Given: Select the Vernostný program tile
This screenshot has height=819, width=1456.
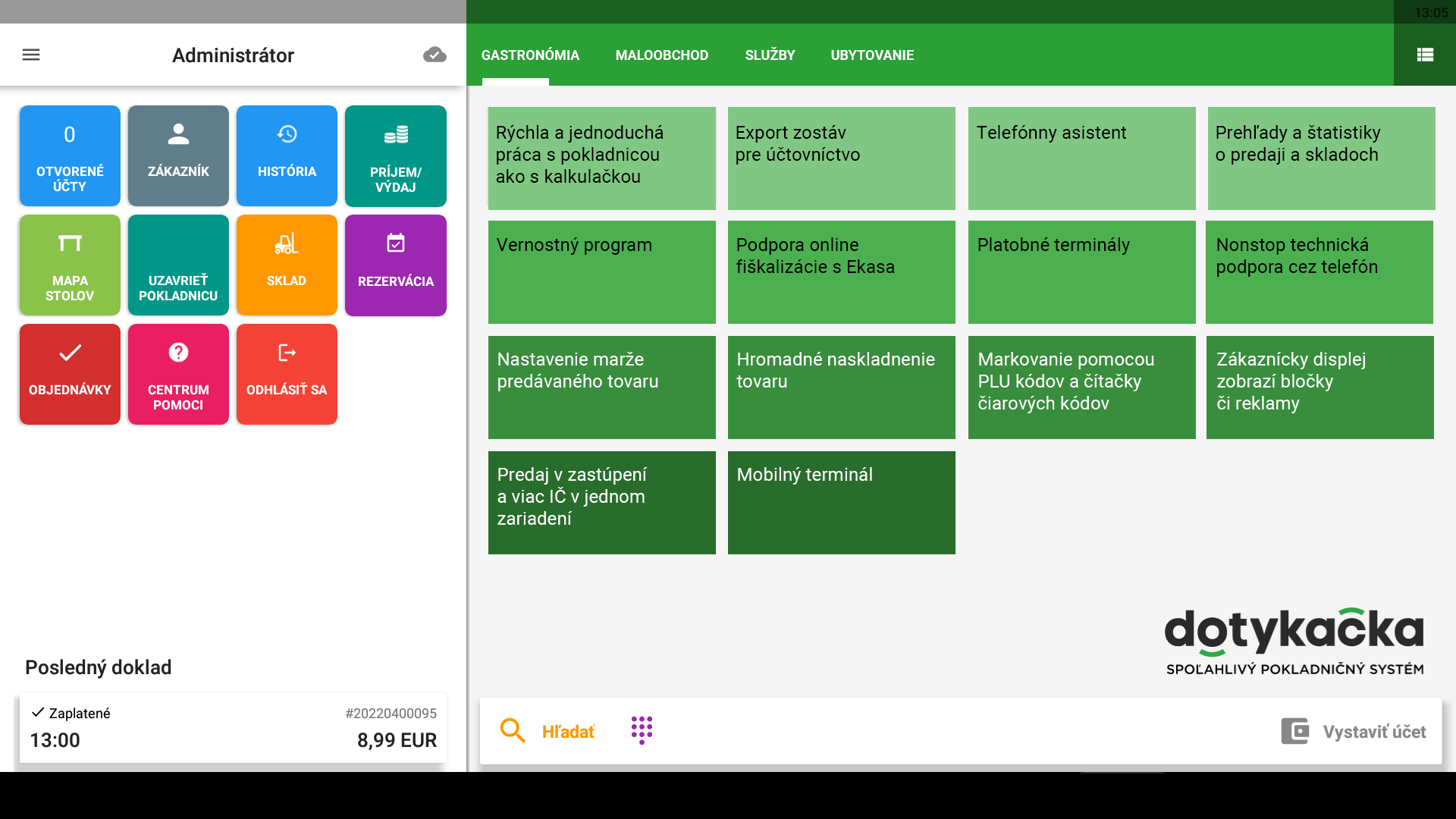Looking at the screenshot, I should (x=602, y=272).
